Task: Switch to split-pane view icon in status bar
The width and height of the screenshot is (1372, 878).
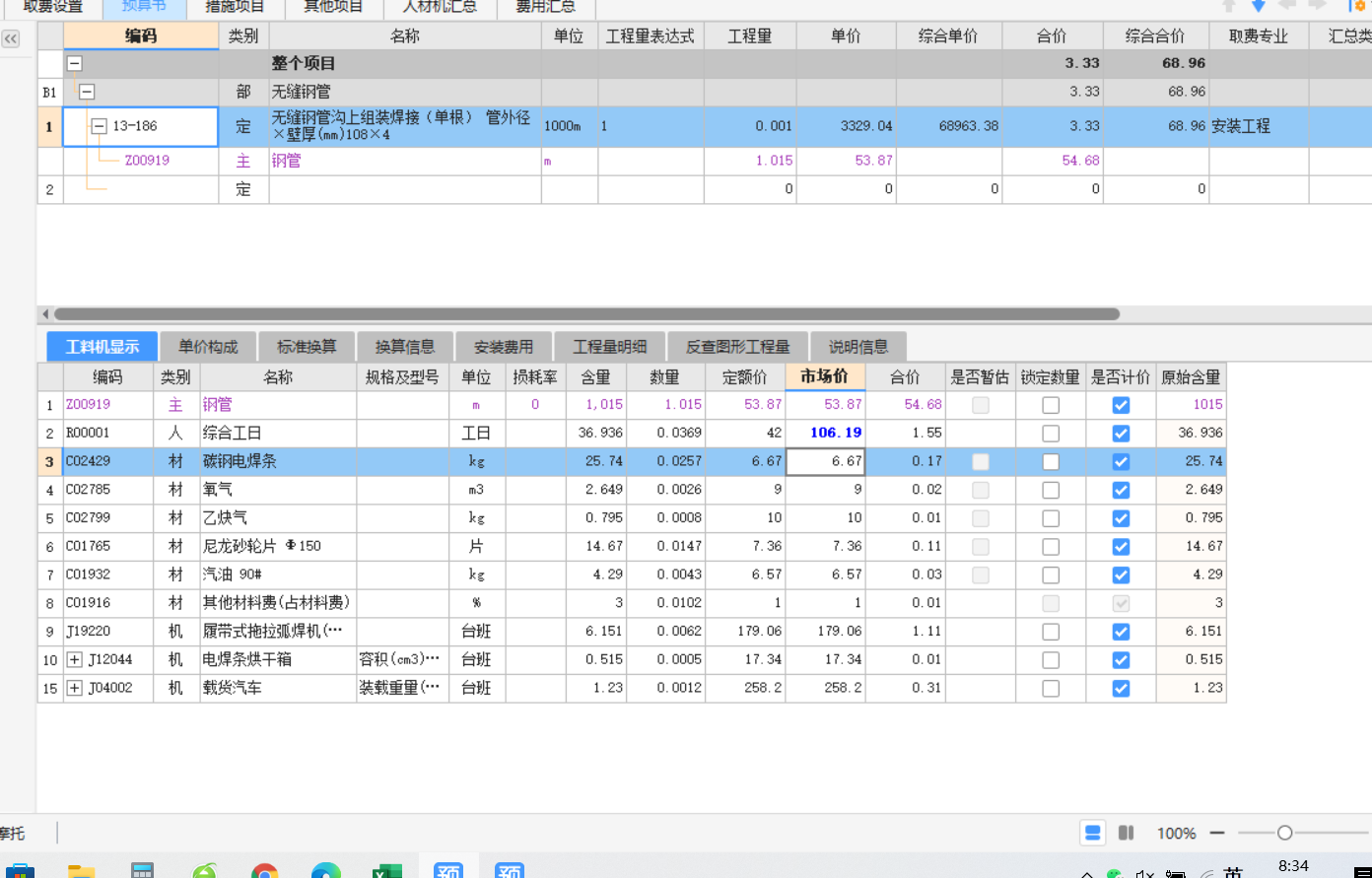Action: click(1127, 833)
